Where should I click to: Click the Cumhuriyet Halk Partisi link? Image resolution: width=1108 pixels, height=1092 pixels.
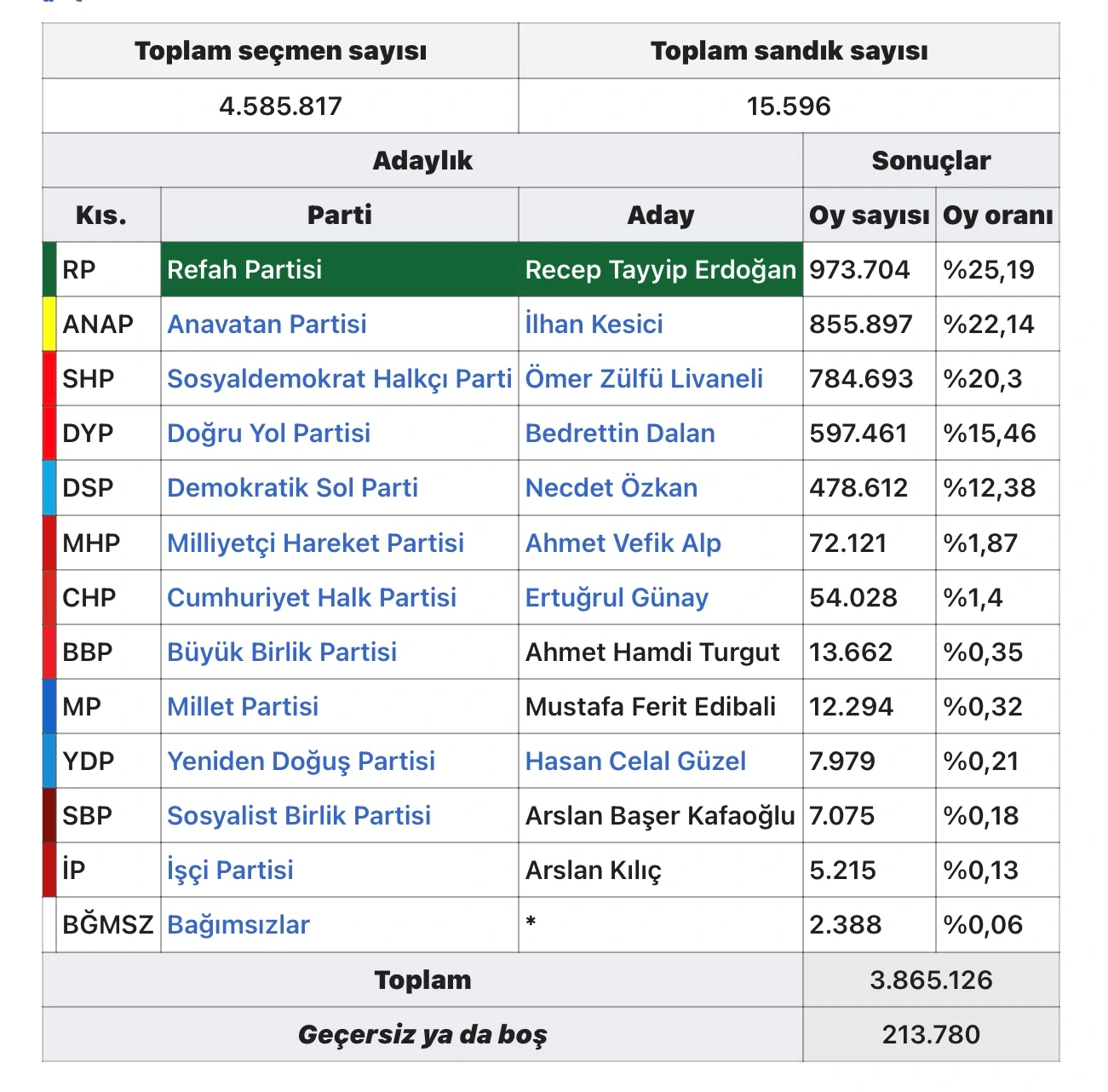pyautogui.click(x=311, y=598)
